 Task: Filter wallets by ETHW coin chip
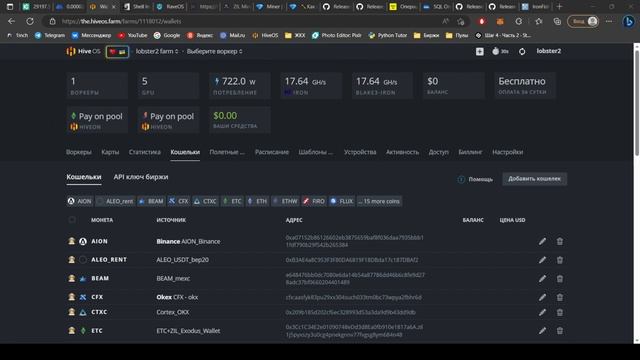tap(286, 201)
